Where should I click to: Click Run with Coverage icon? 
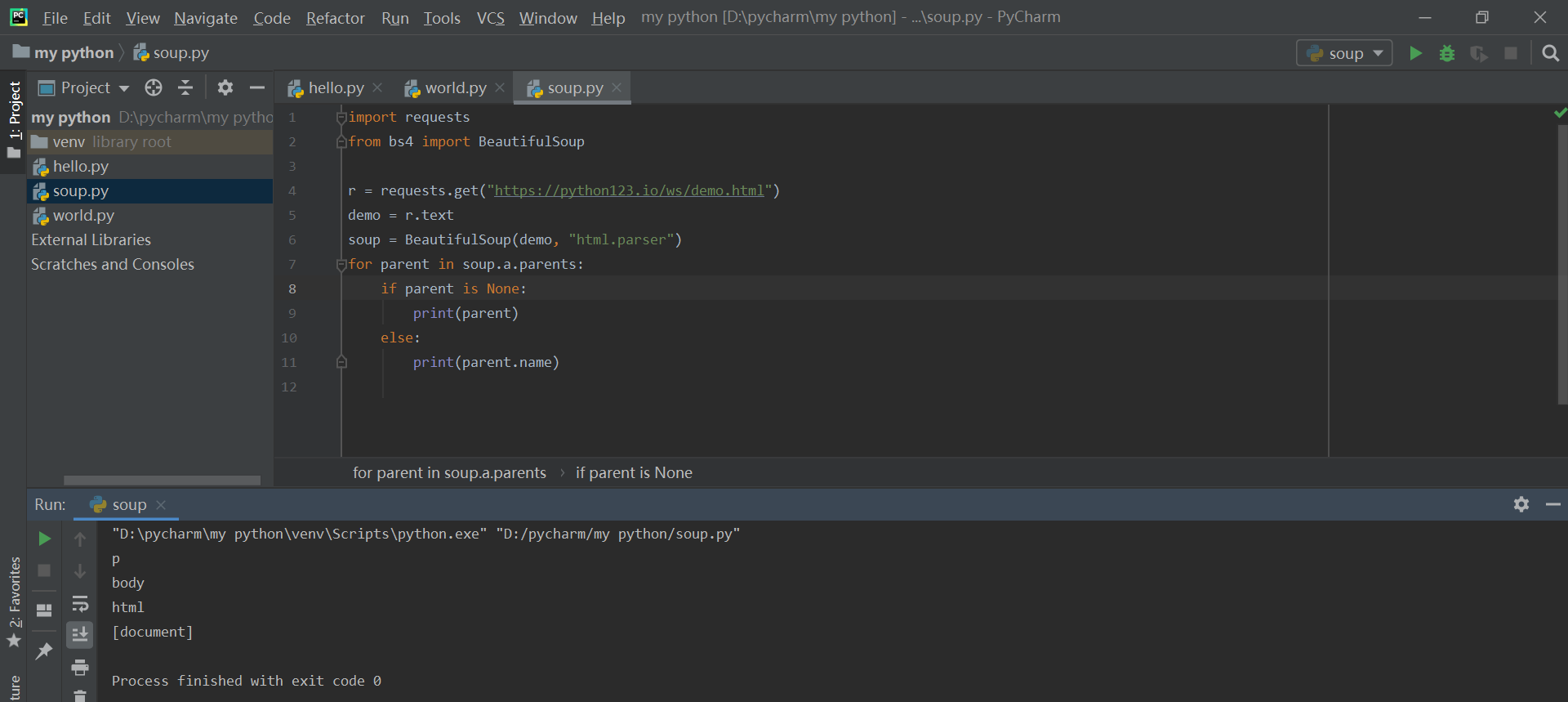[x=1479, y=53]
